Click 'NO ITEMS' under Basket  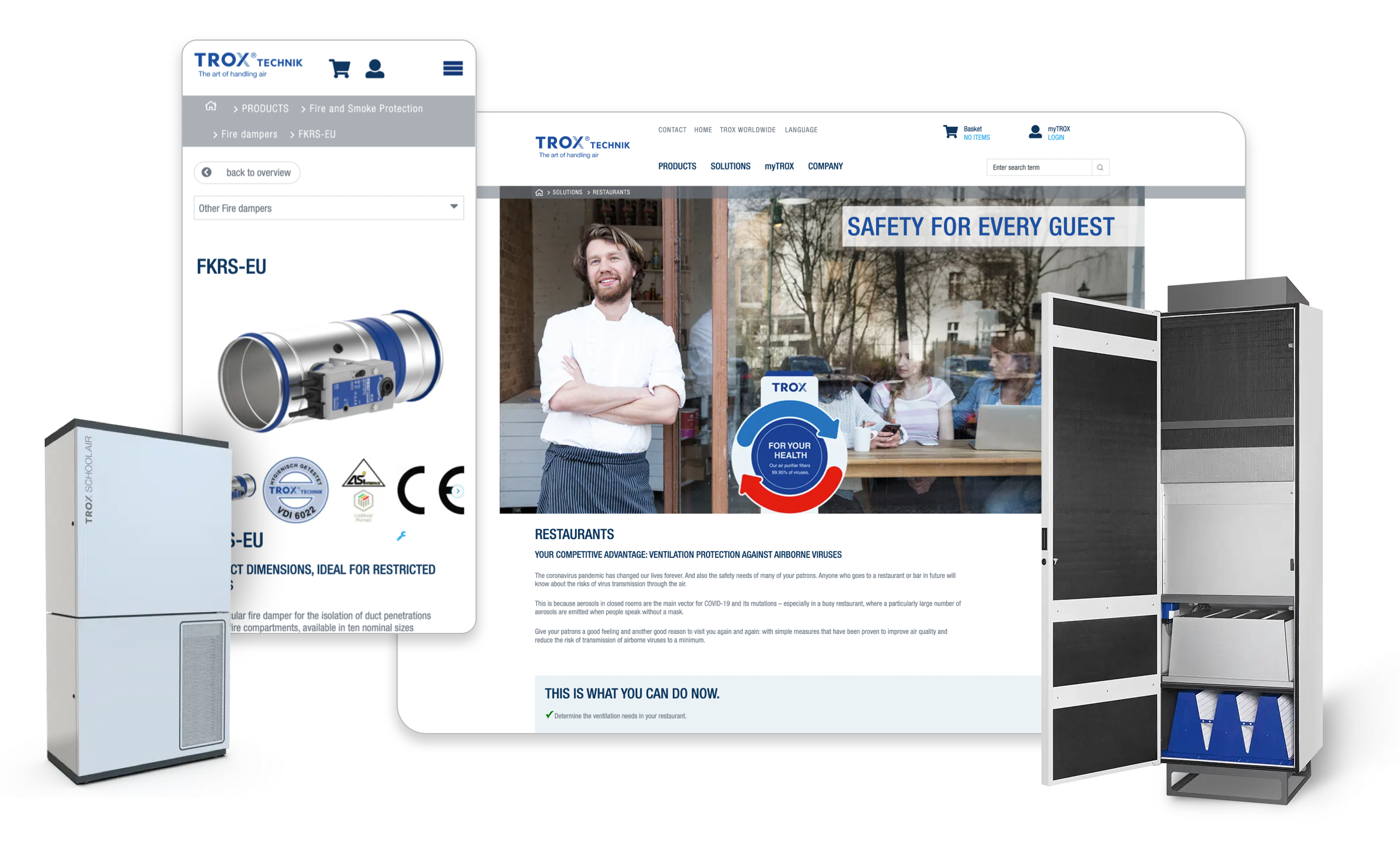(977, 138)
